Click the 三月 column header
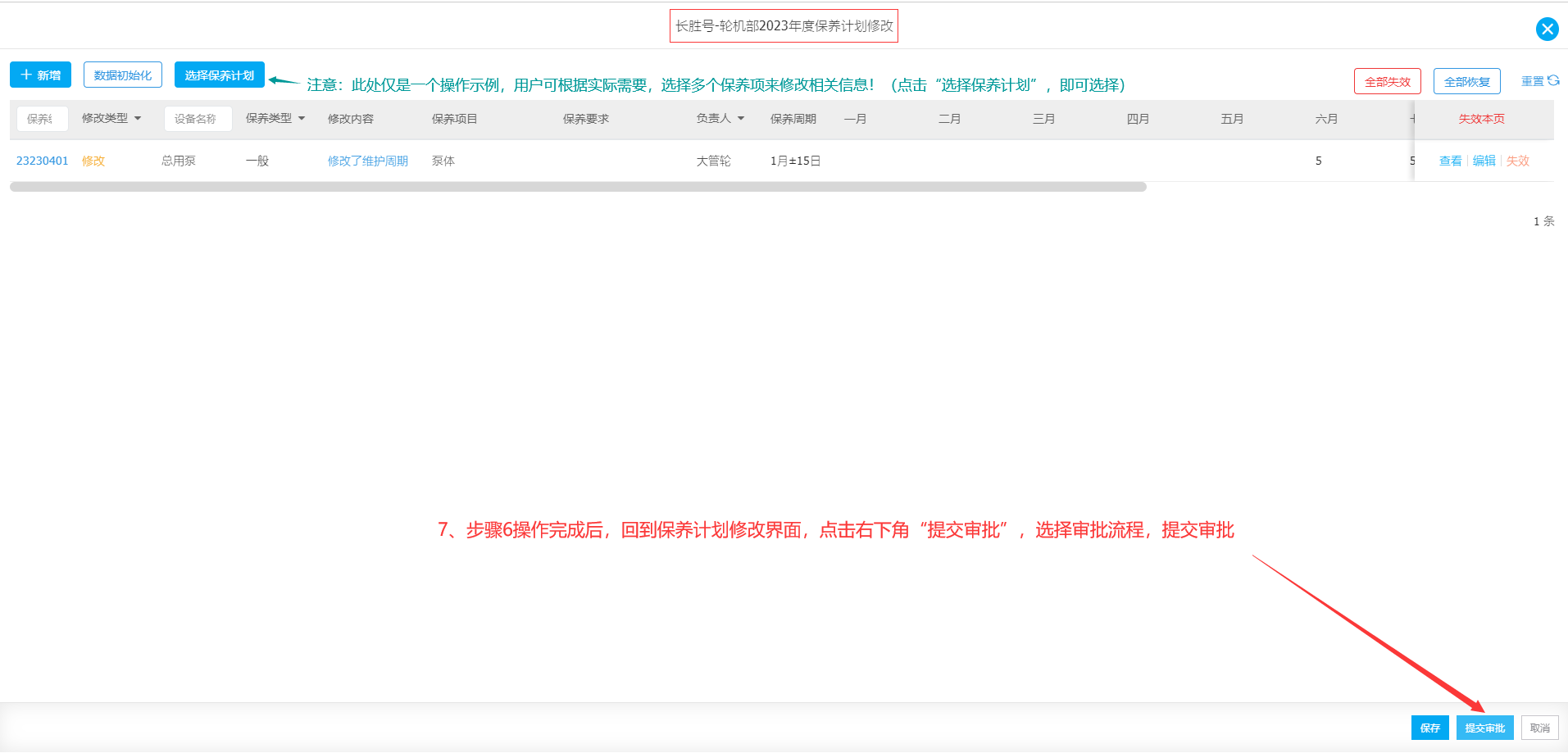 (x=1044, y=119)
